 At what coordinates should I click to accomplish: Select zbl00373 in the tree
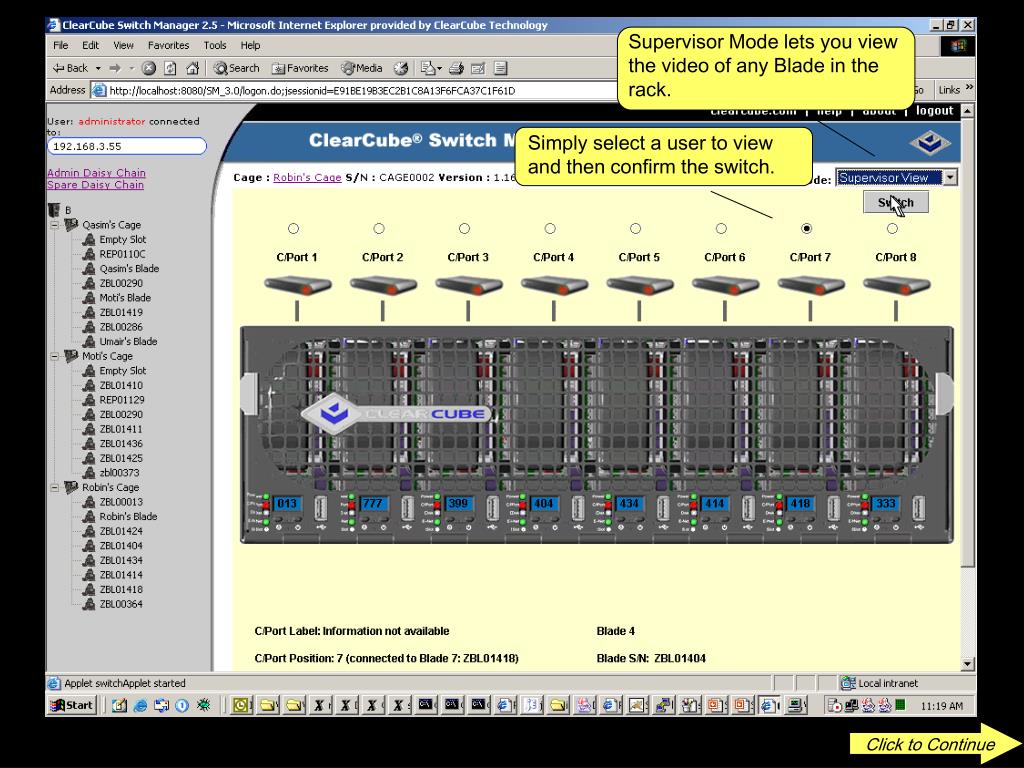tap(120, 473)
